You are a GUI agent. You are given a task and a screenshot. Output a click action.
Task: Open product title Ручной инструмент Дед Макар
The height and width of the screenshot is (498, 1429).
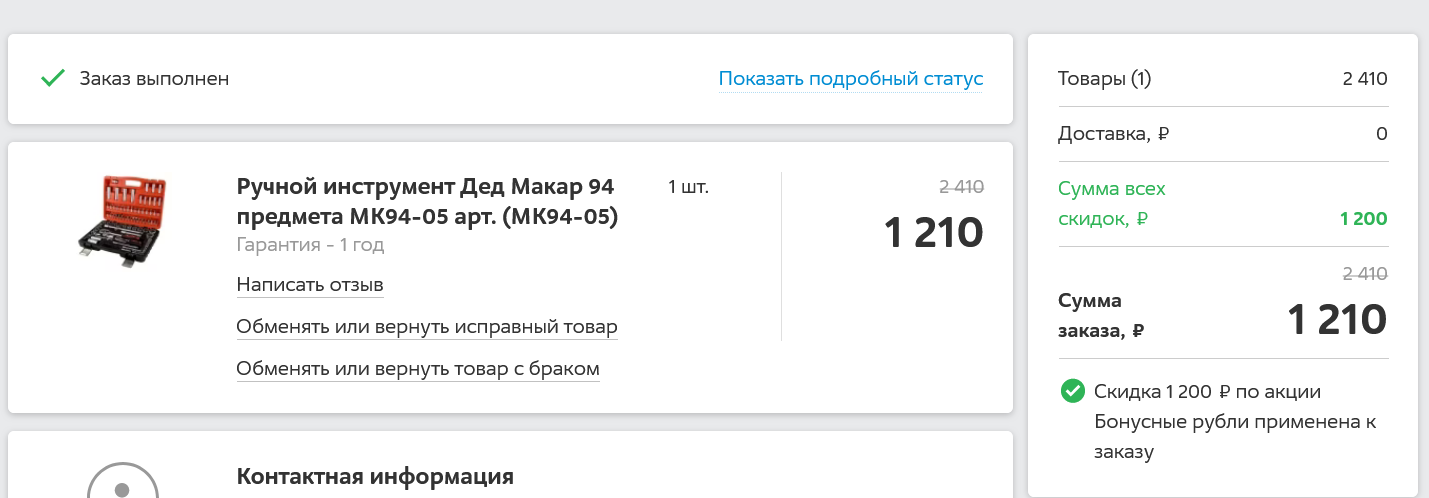coord(427,201)
